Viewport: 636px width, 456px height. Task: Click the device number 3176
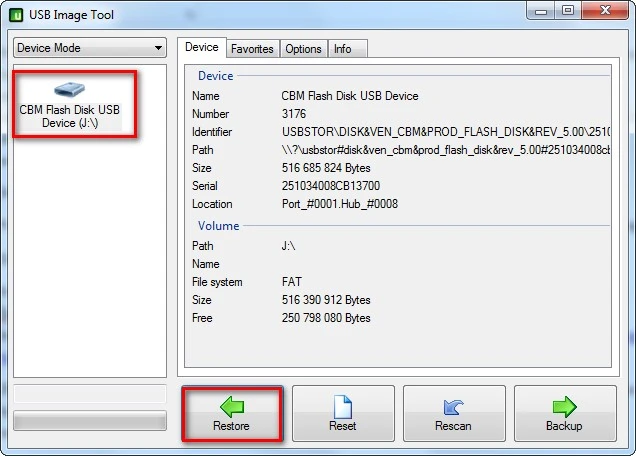(294, 114)
